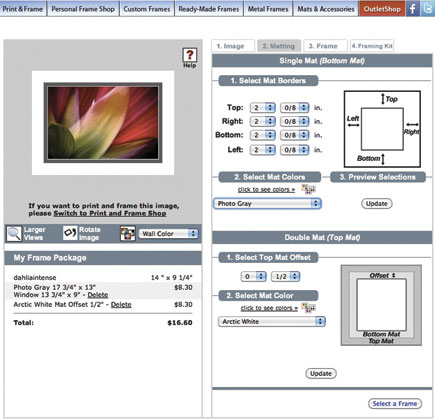The height and width of the screenshot is (419, 435).
Task: Open the Left border 0/8 fraction dropdown
Action: [295, 150]
